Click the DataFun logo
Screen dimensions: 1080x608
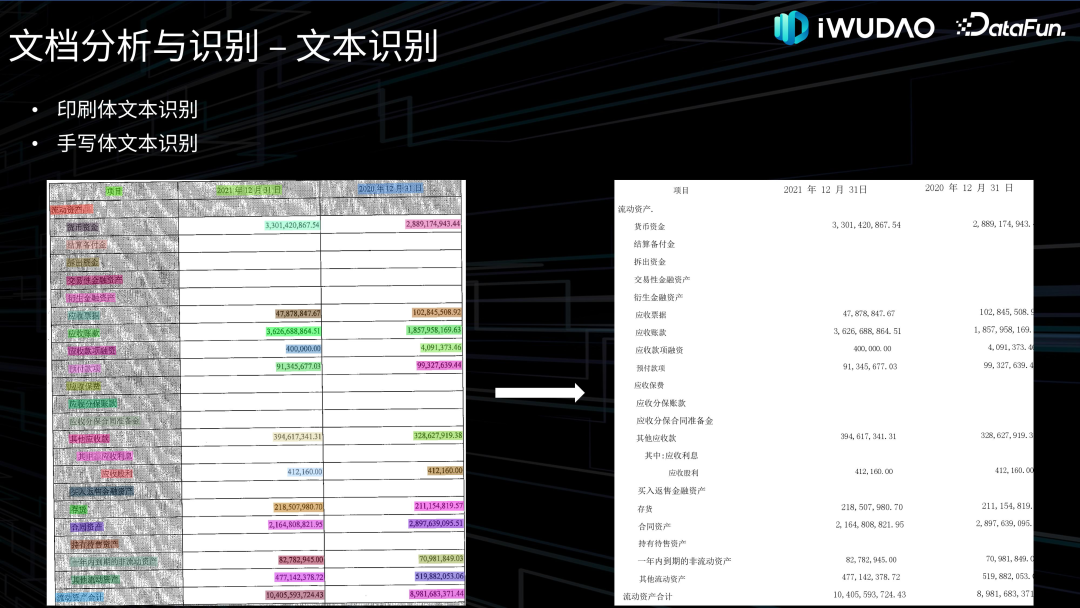click(x=1011, y=26)
